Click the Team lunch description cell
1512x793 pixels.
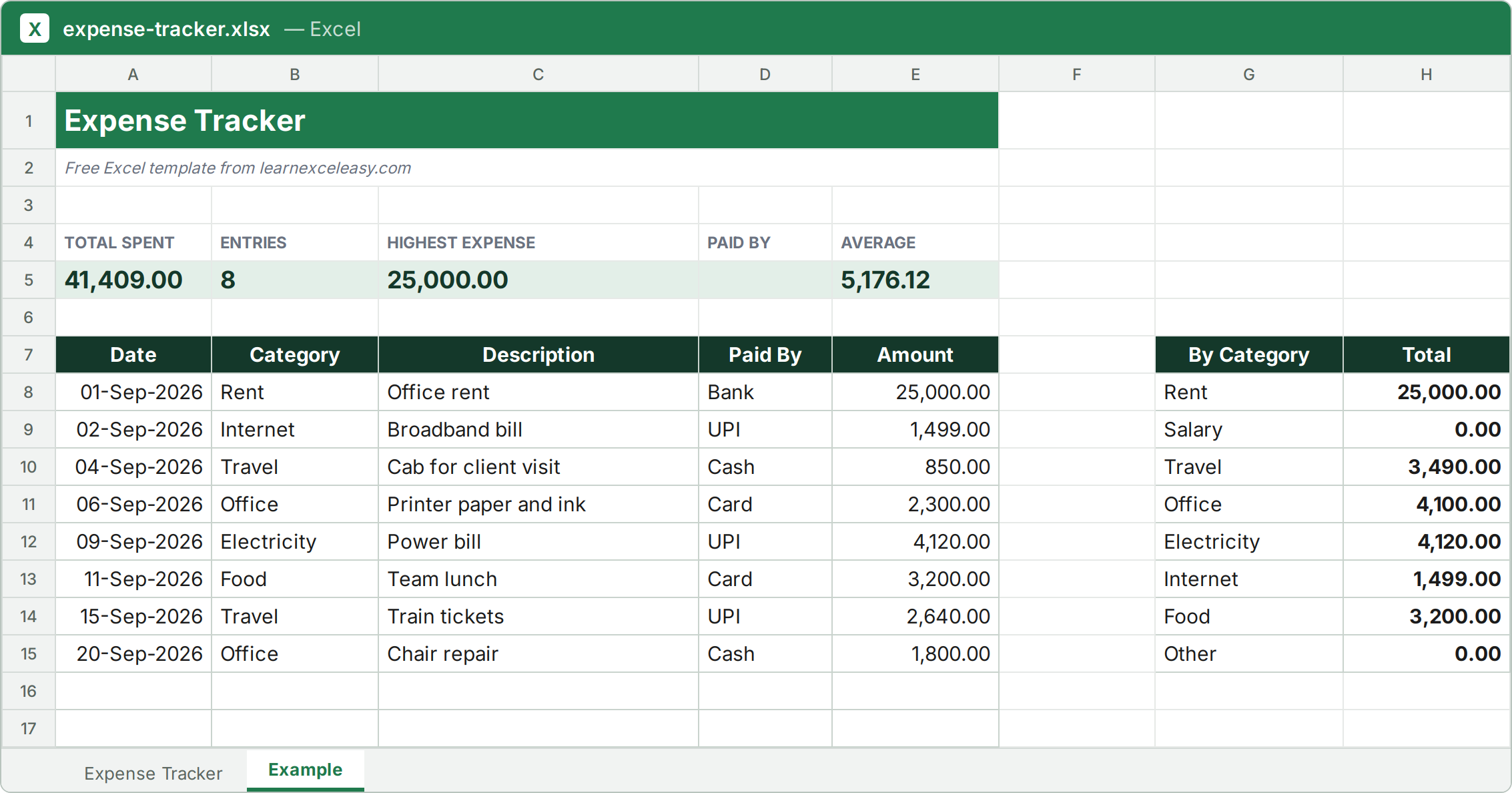tap(538, 579)
